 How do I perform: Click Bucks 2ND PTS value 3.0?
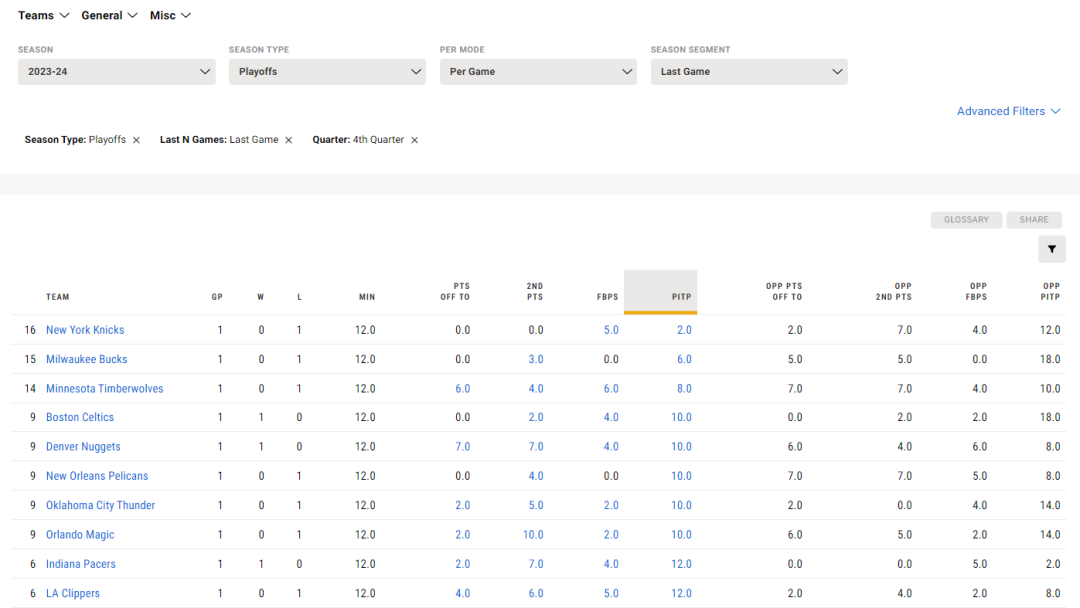(x=536, y=359)
